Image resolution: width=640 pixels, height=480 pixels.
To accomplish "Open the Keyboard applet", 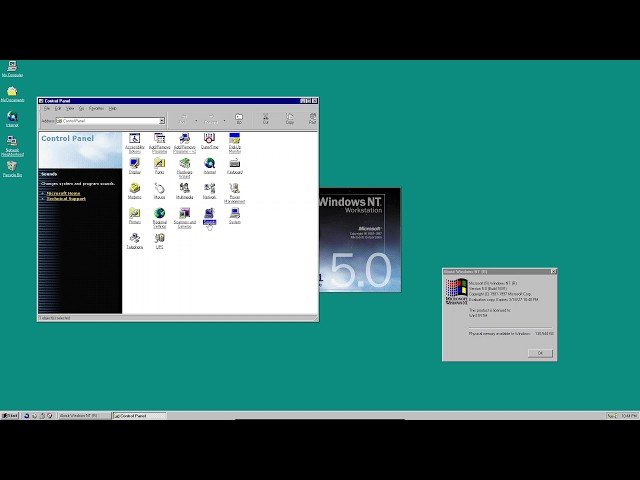I will tap(235, 166).
